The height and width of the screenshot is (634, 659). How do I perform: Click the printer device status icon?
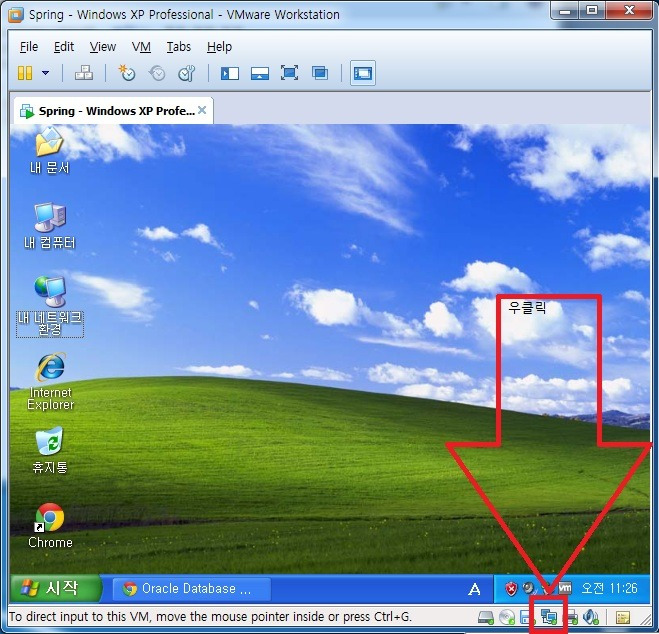(572, 617)
